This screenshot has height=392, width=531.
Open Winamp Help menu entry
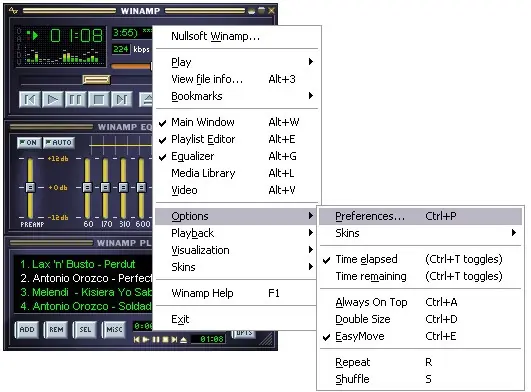[236, 293]
